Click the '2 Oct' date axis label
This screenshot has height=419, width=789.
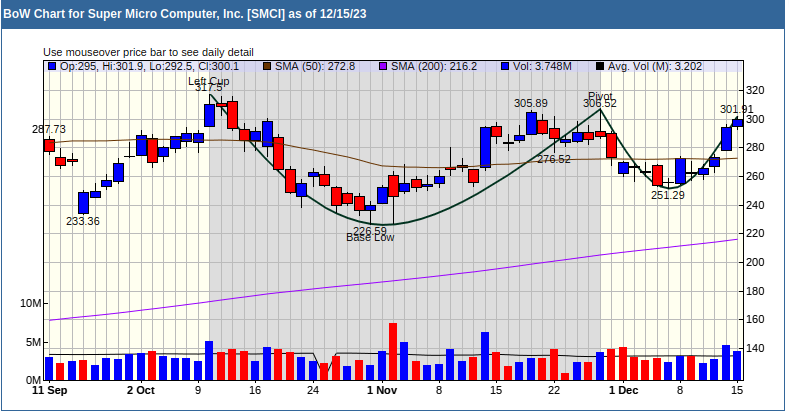pyautogui.click(x=141, y=390)
